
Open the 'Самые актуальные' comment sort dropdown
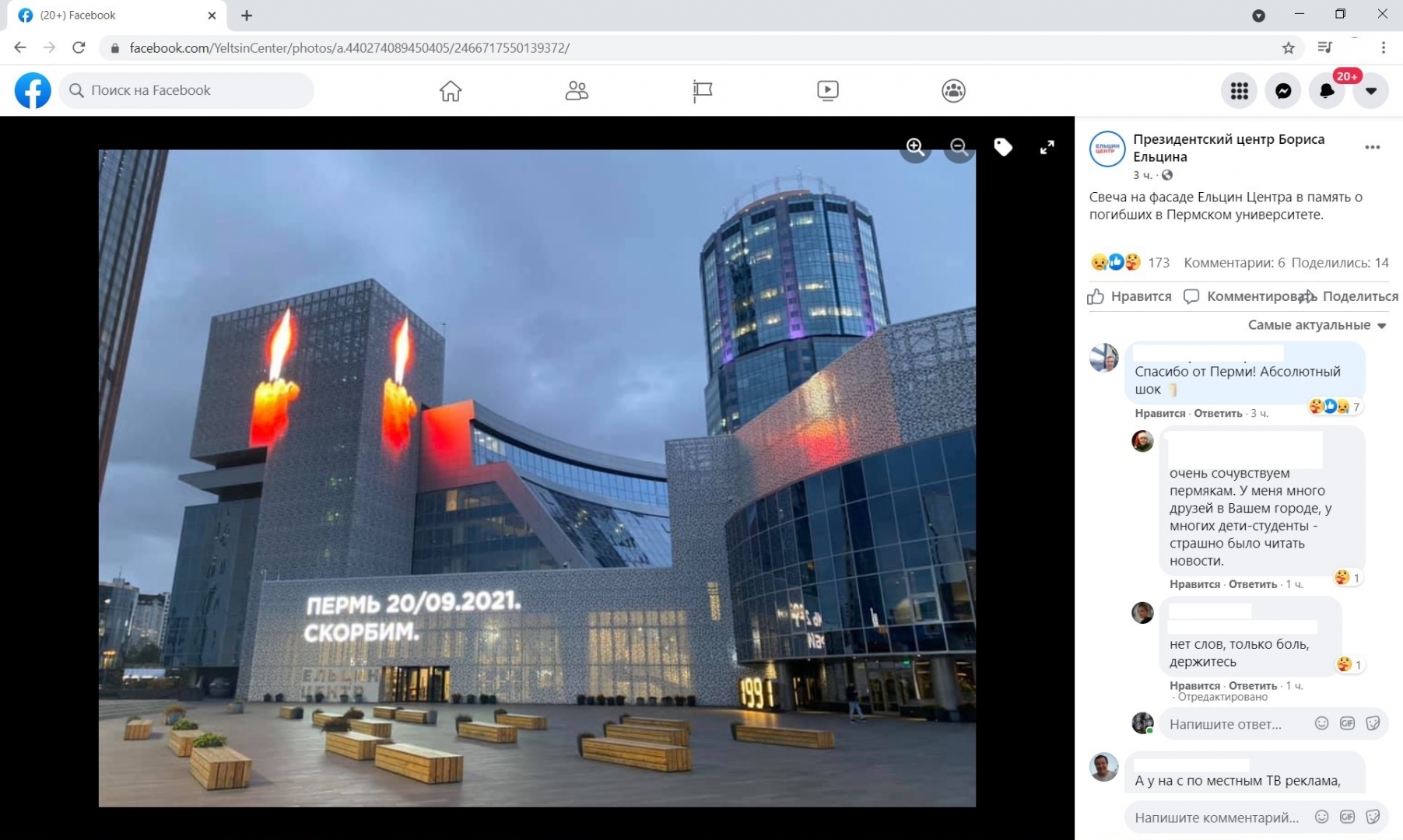click(x=1317, y=325)
